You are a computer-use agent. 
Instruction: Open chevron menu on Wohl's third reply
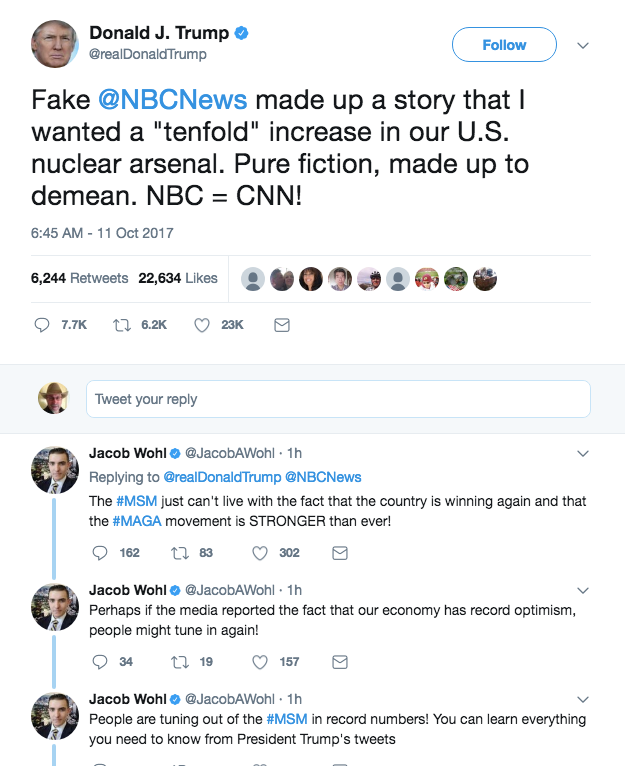(584, 699)
